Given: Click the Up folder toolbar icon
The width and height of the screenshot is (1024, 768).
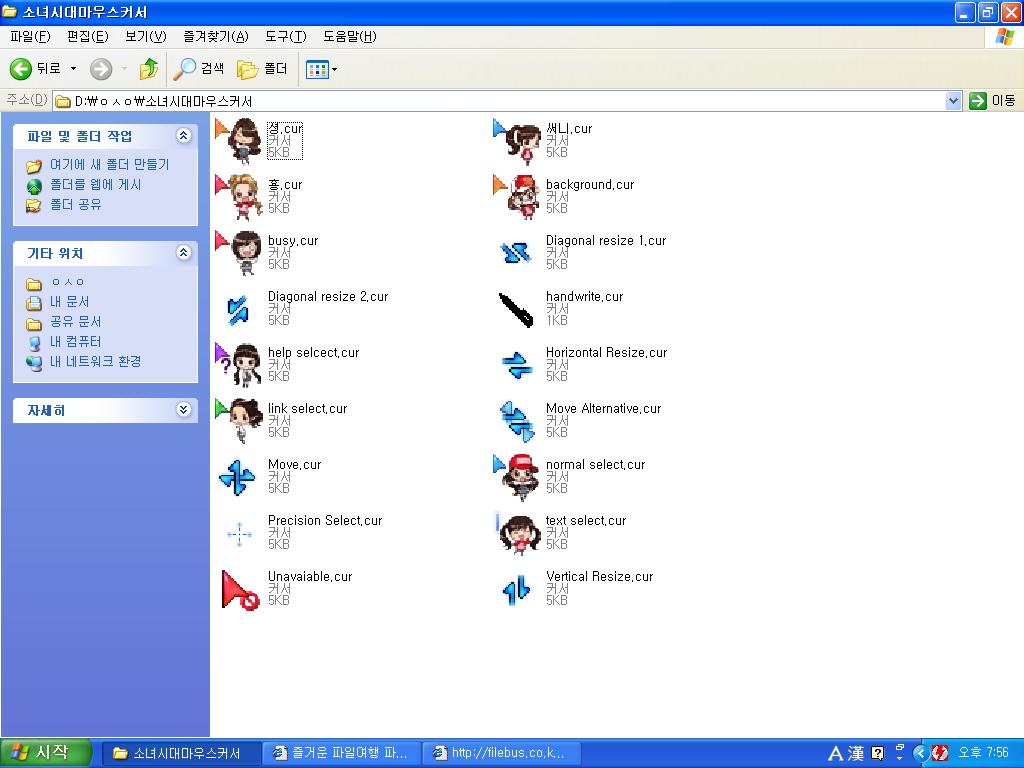Looking at the screenshot, I should coord(149,69).
